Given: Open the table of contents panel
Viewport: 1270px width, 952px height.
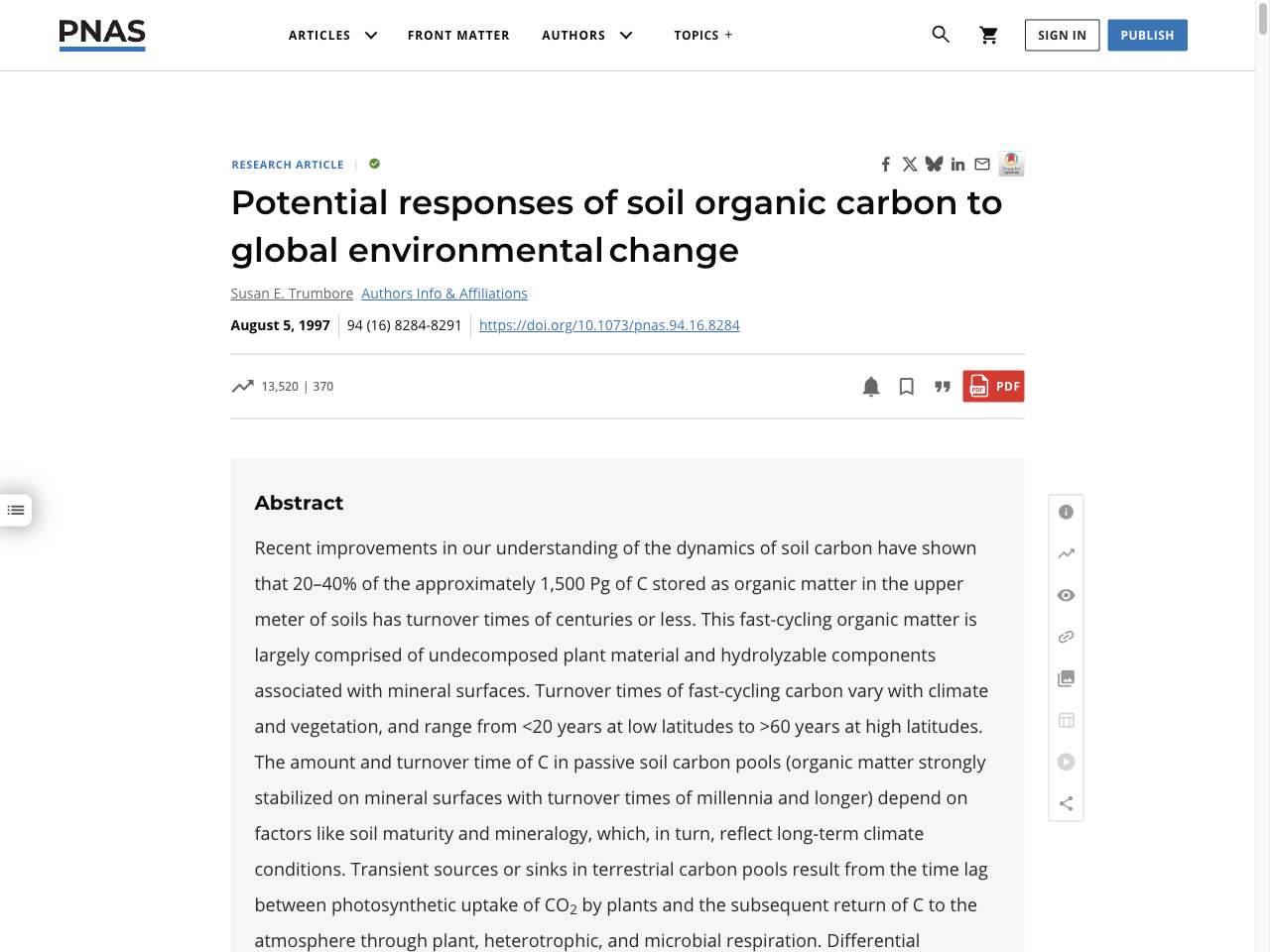Looking at the screenshot, I should pyautogui.click(x=16, y=509).
